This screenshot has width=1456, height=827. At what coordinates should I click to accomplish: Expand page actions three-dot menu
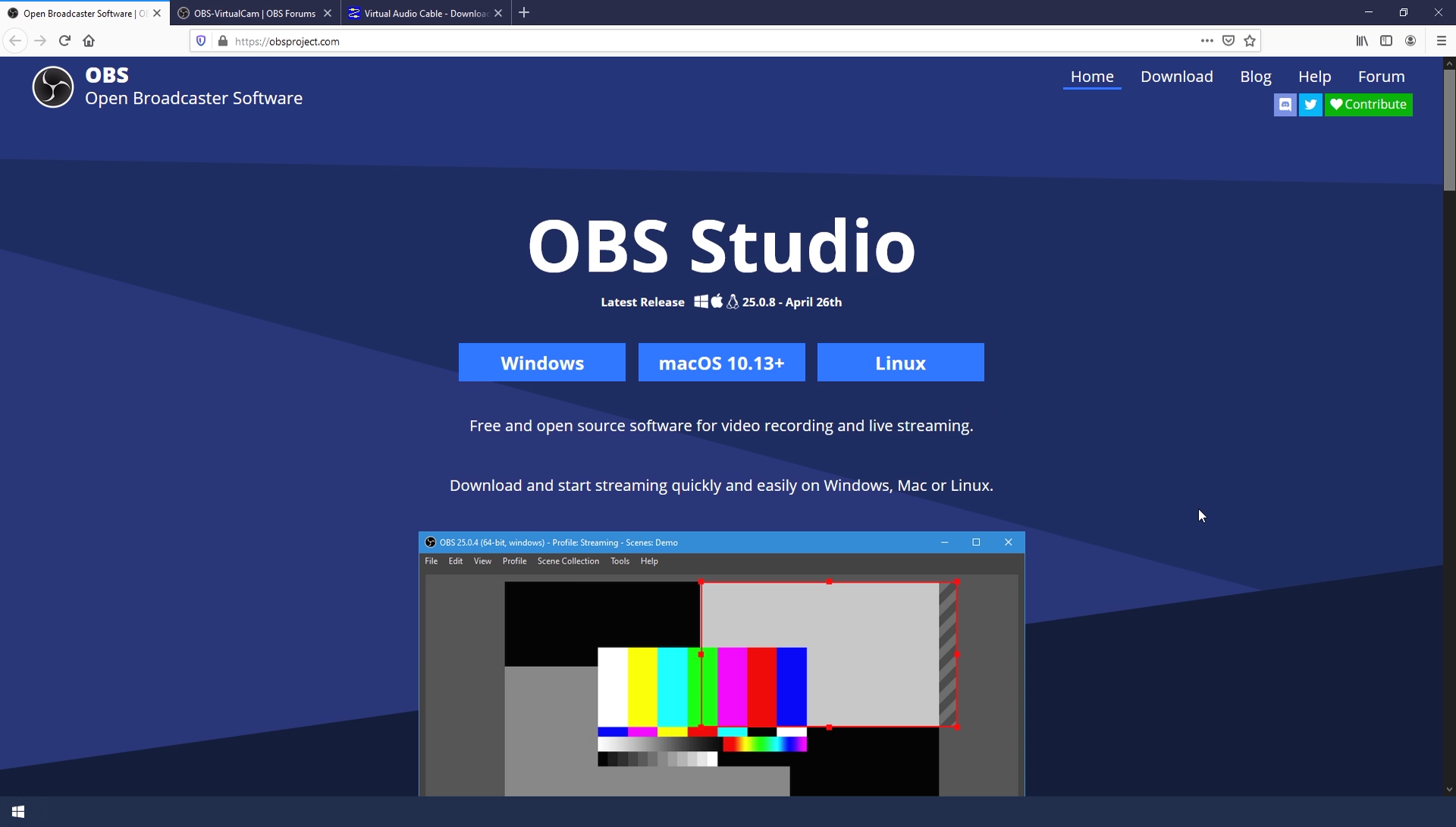[1207, 41]
